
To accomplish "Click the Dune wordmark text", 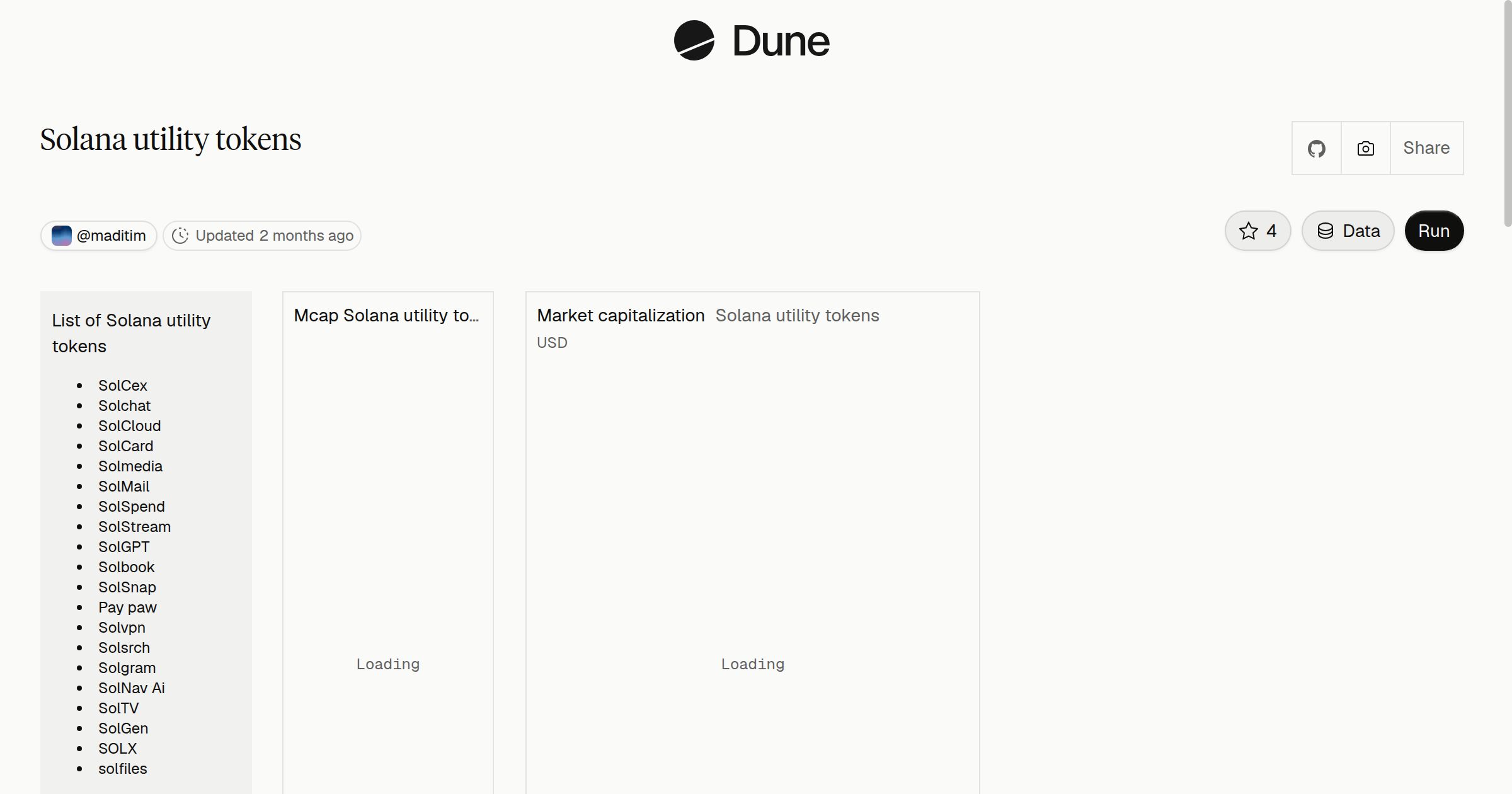I will pos(781,42).
